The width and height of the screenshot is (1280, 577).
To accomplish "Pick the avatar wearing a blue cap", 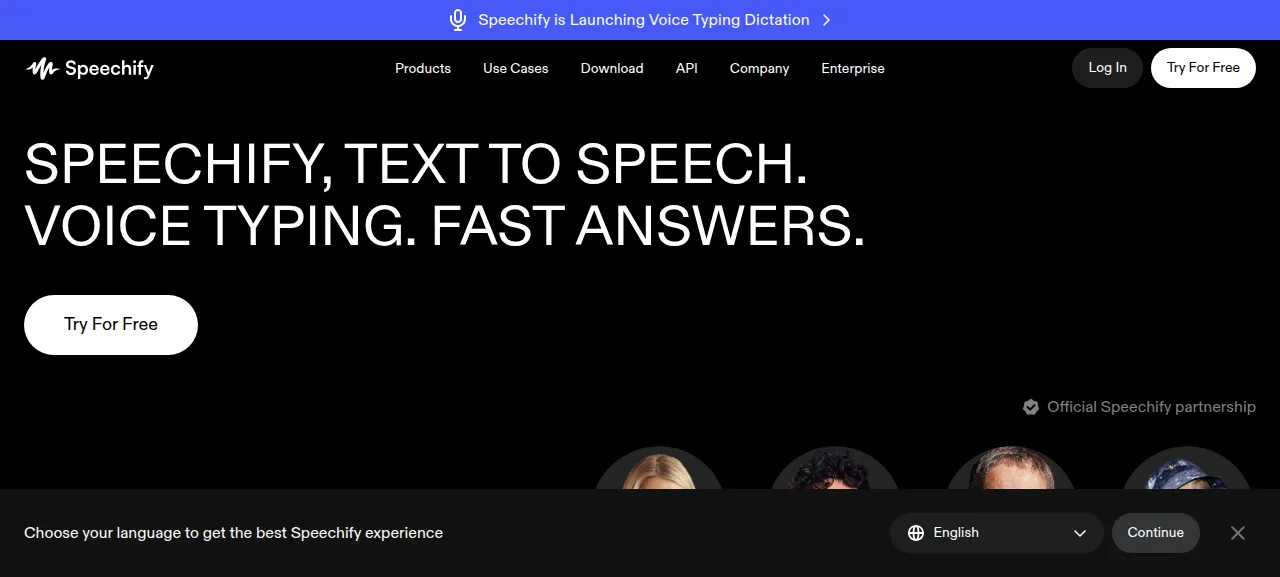I will coord(1186,468).
